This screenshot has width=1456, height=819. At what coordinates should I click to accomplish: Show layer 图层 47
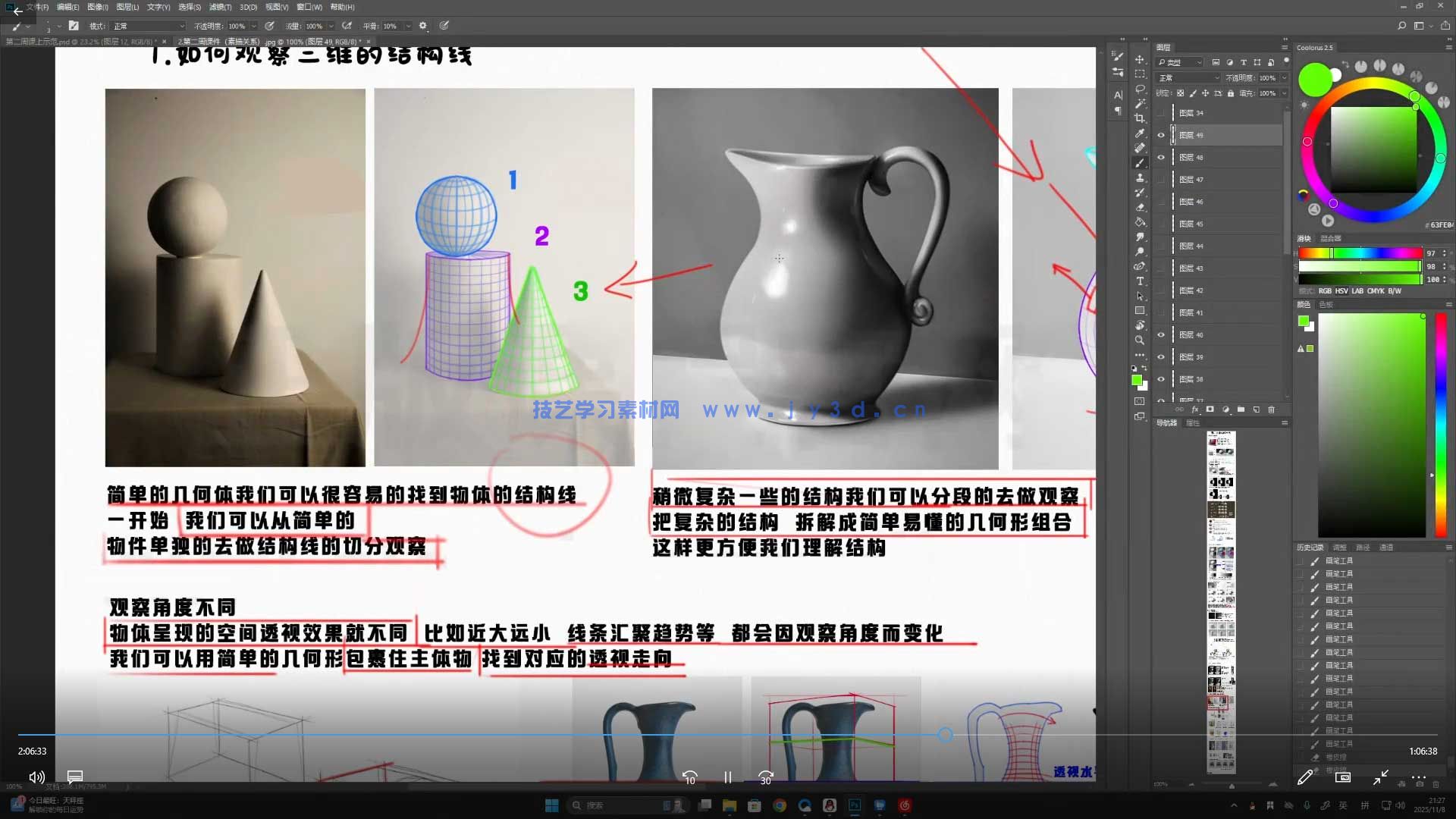pos(1161,180)
